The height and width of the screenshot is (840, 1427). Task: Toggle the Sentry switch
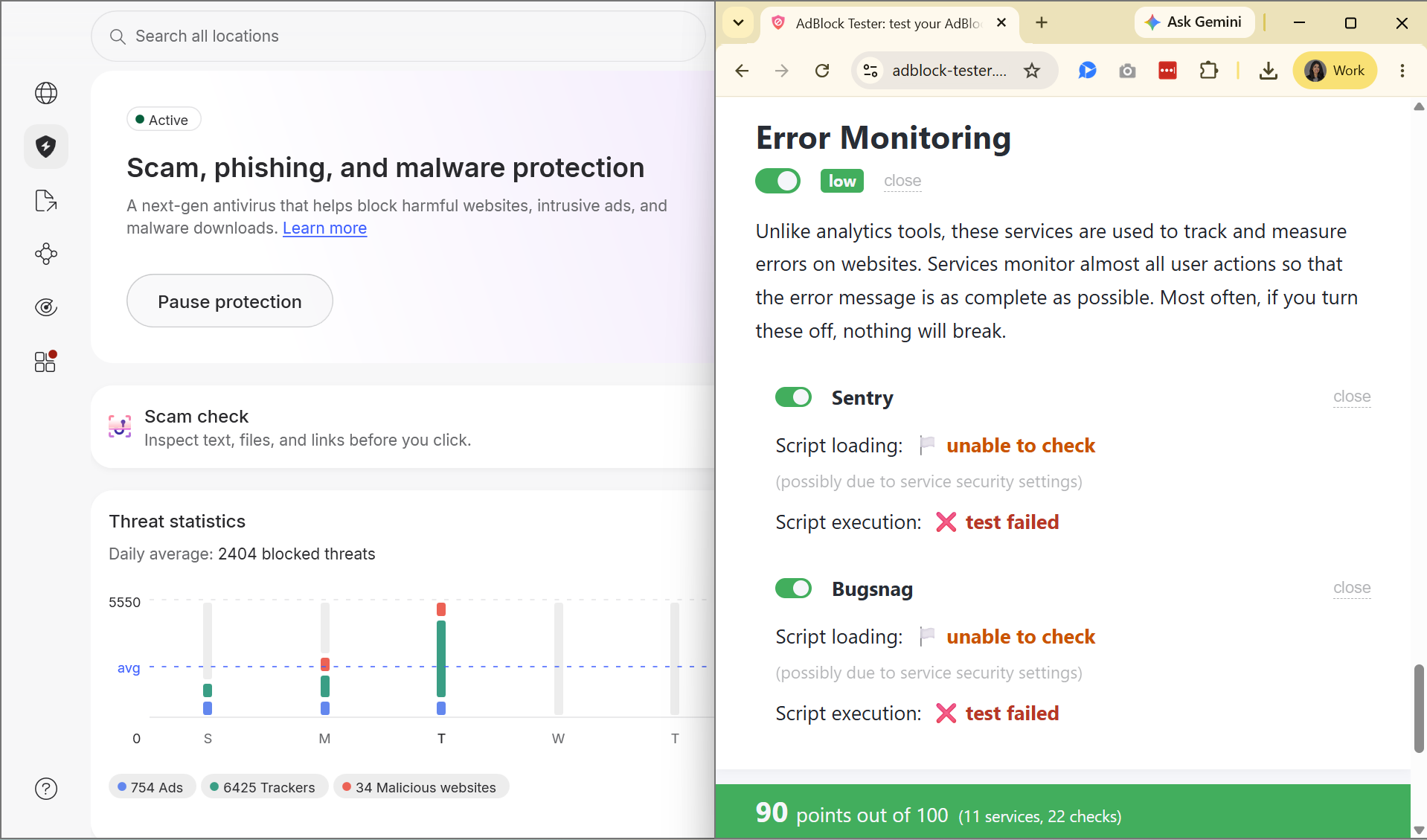tap(793, 397)
